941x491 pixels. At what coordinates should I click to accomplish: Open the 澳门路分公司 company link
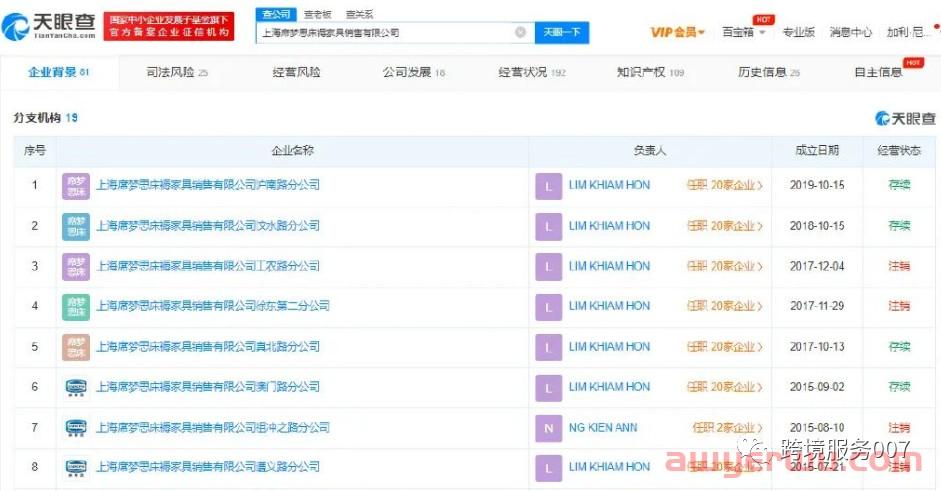click(x=208, y=387)
